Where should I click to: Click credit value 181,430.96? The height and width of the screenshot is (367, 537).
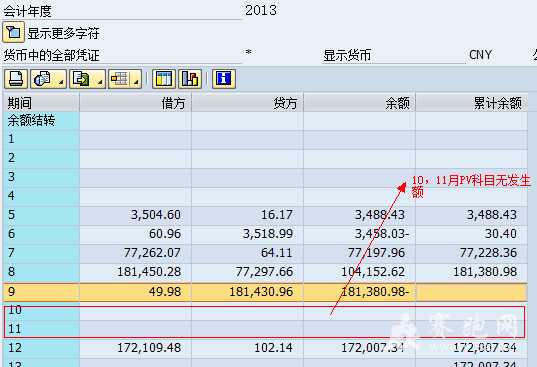pos(261,292)
